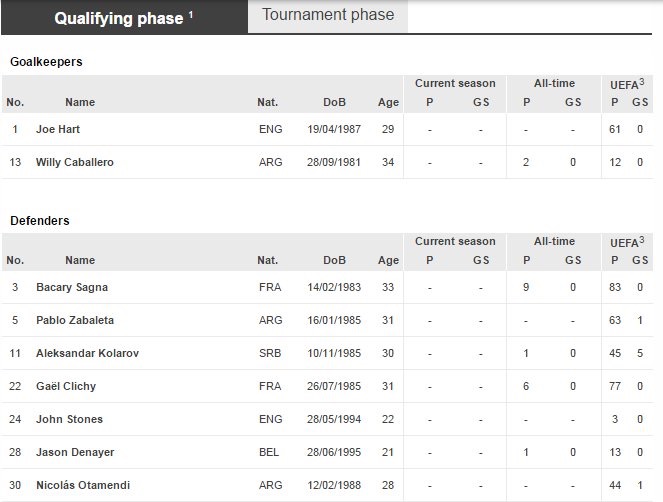Click the No. column header under Defenders
Viewport: 663px width, 502px height.
[15, 260]
